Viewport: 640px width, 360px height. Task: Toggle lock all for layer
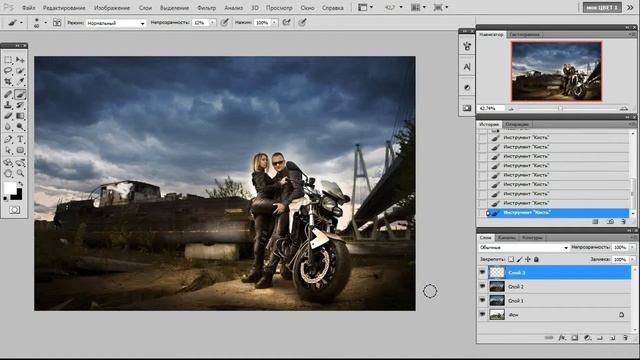pyautogui.click(x=536, y=259)
